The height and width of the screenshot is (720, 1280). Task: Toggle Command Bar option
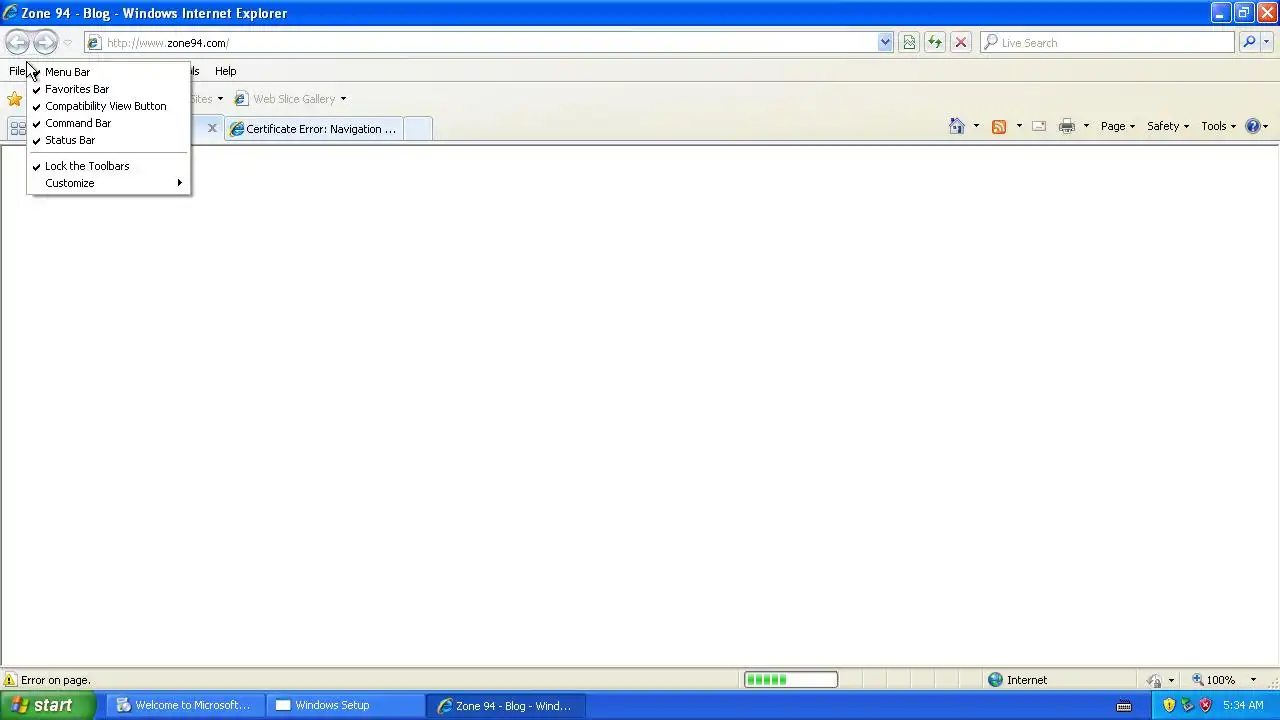click(x=108, y=123)
